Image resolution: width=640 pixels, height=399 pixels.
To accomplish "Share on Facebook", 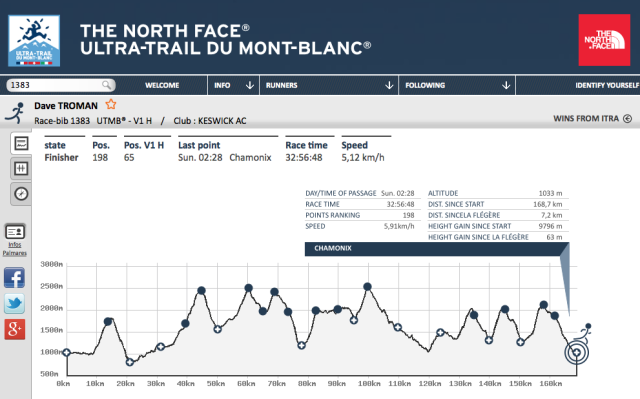I will [x=14, y=278].
